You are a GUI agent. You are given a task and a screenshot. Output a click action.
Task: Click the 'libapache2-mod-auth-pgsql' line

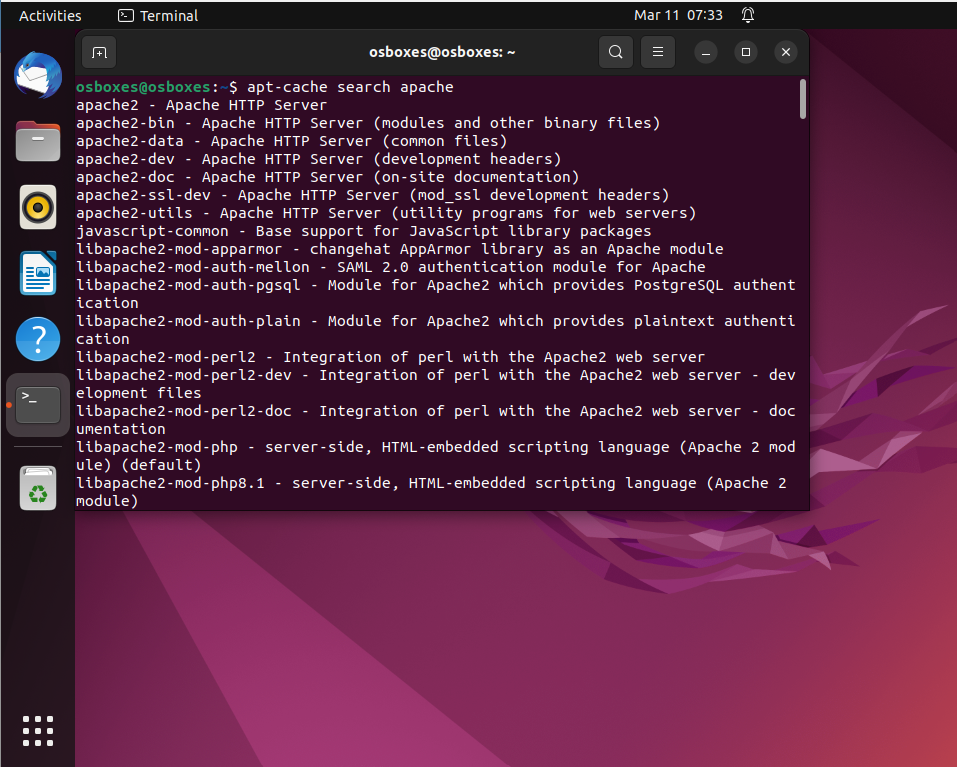(x=436, y=294)
